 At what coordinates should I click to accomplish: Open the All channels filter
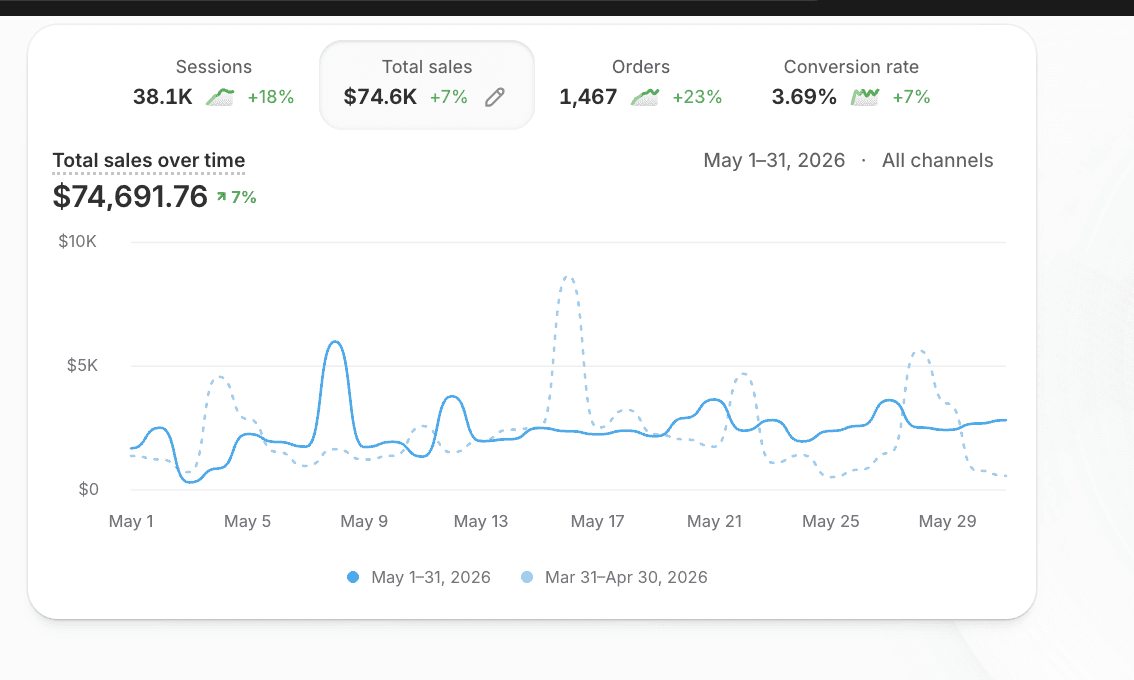tap(937, 161)
